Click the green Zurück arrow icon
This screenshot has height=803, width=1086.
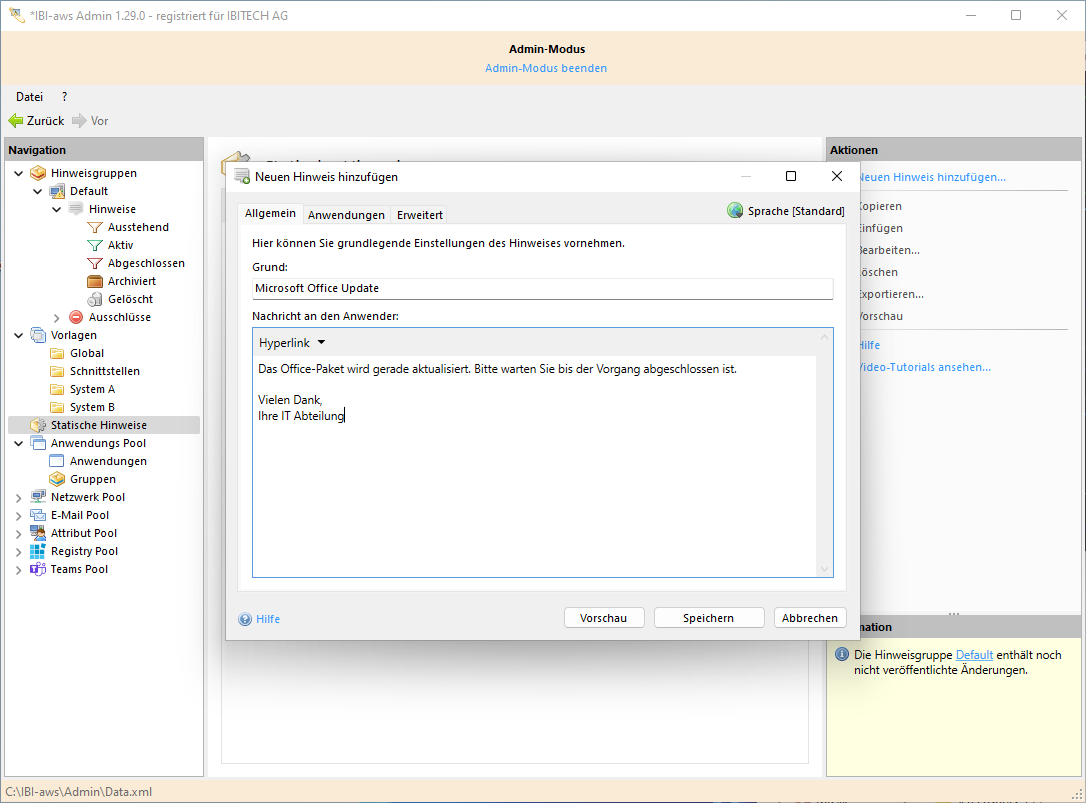coord(15,121)
